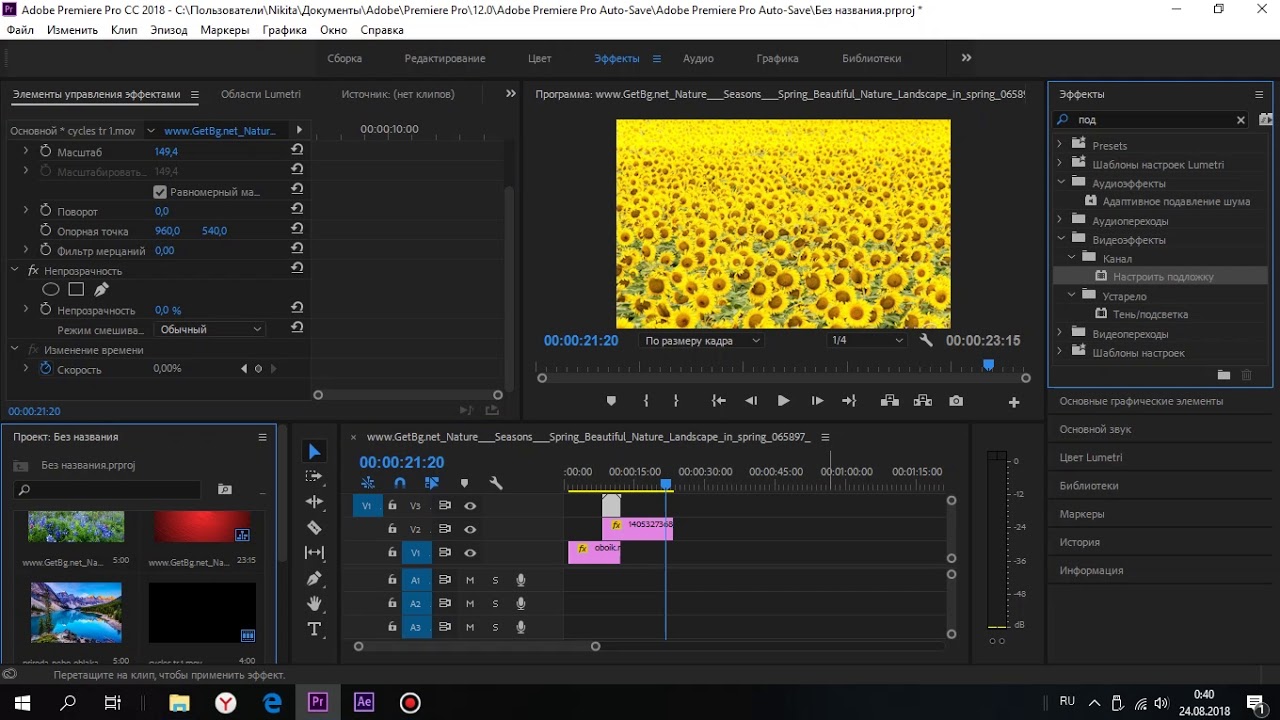Select the Pen tool in the tools panel
1280x720 pixels.
point(314,578)
